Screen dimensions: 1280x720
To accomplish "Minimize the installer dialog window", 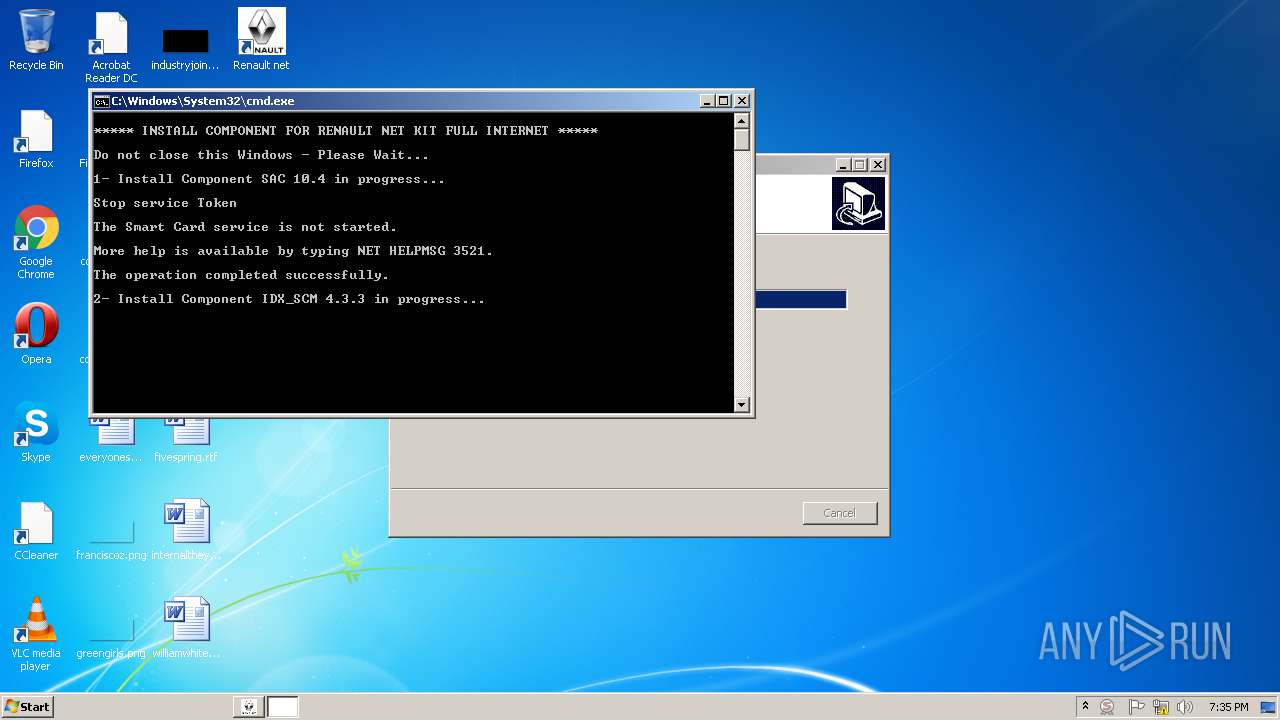I will pyautogui.click(x=843, y=165).
